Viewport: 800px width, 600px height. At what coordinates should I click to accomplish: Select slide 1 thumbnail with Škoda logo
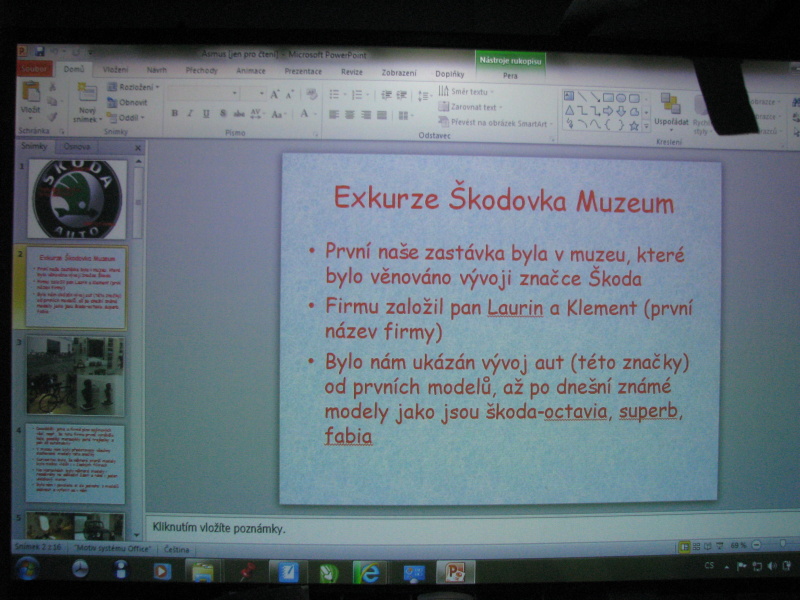tap(77, 199)
